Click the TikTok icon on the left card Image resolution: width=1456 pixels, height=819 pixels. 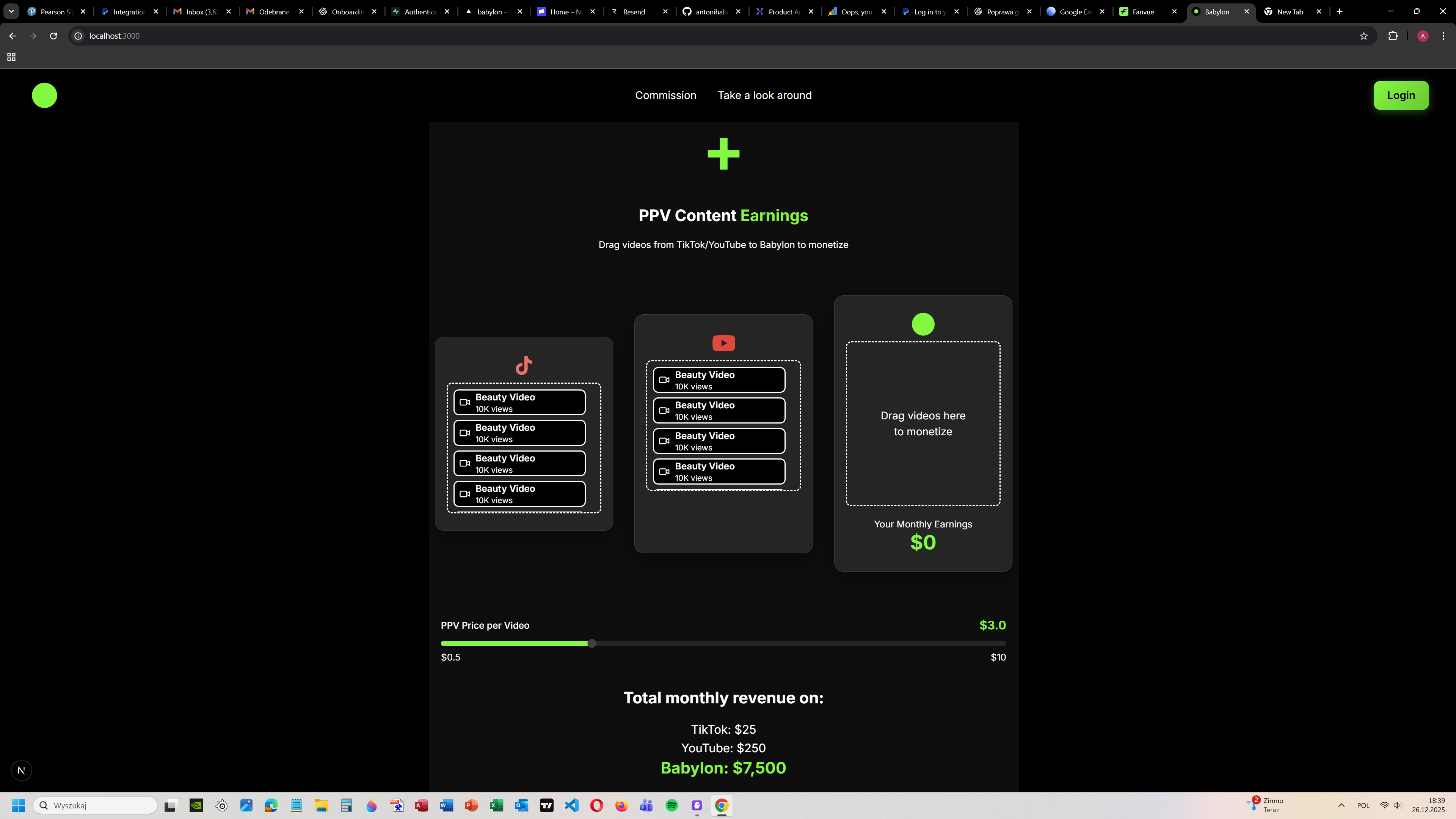(x=524, y=365)
